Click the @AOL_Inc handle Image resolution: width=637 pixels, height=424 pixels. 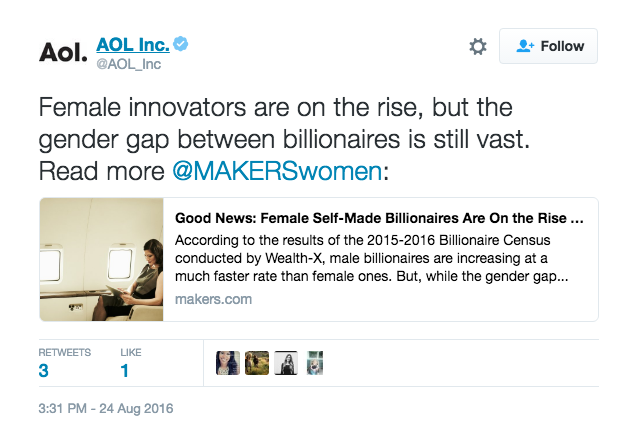(x=128, y=64)
